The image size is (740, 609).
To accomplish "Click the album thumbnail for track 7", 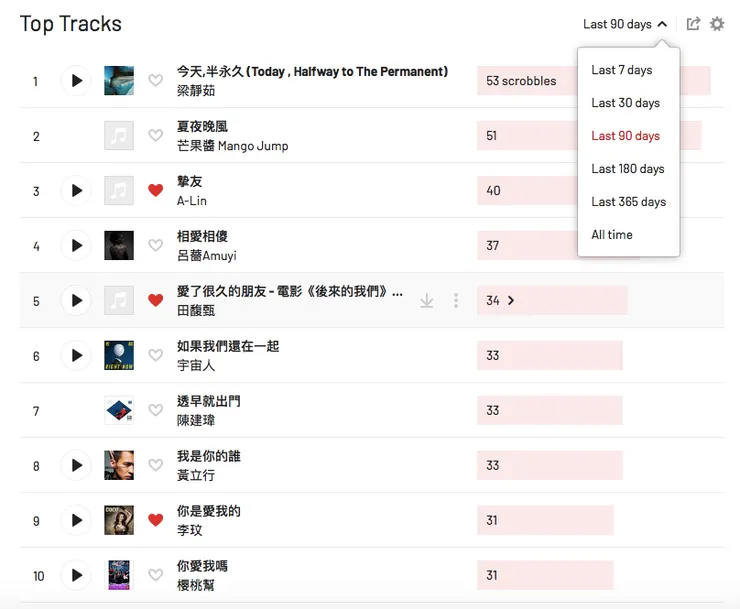I will click(x=119, y=410).
